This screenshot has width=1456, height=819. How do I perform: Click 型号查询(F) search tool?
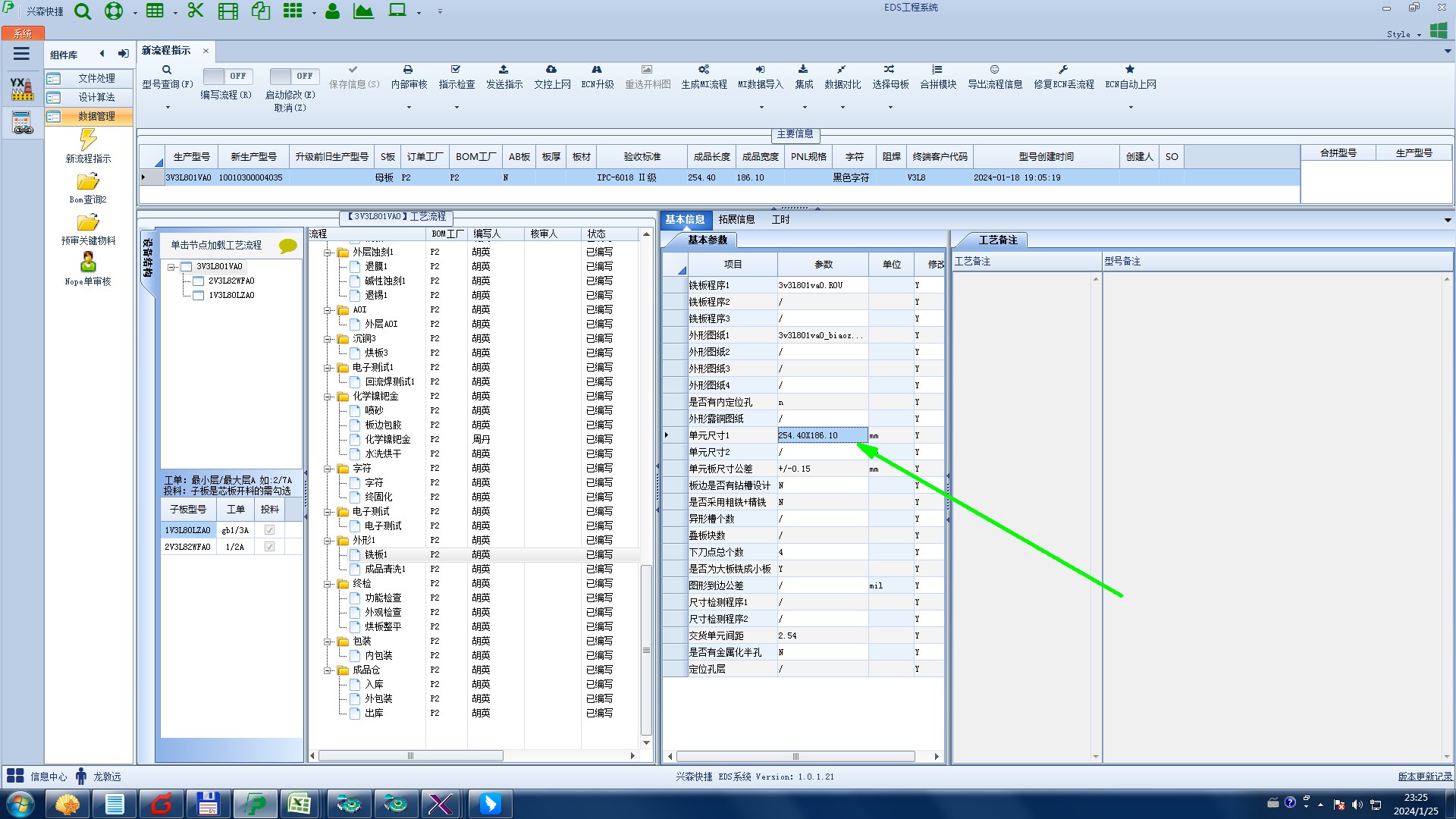tap(167, 77)
